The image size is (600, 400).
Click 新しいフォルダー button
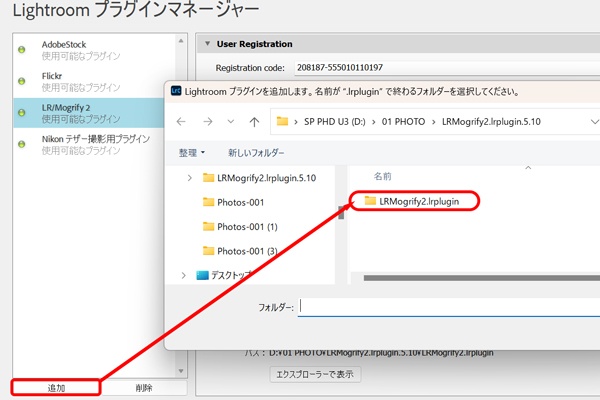(256, 153)
